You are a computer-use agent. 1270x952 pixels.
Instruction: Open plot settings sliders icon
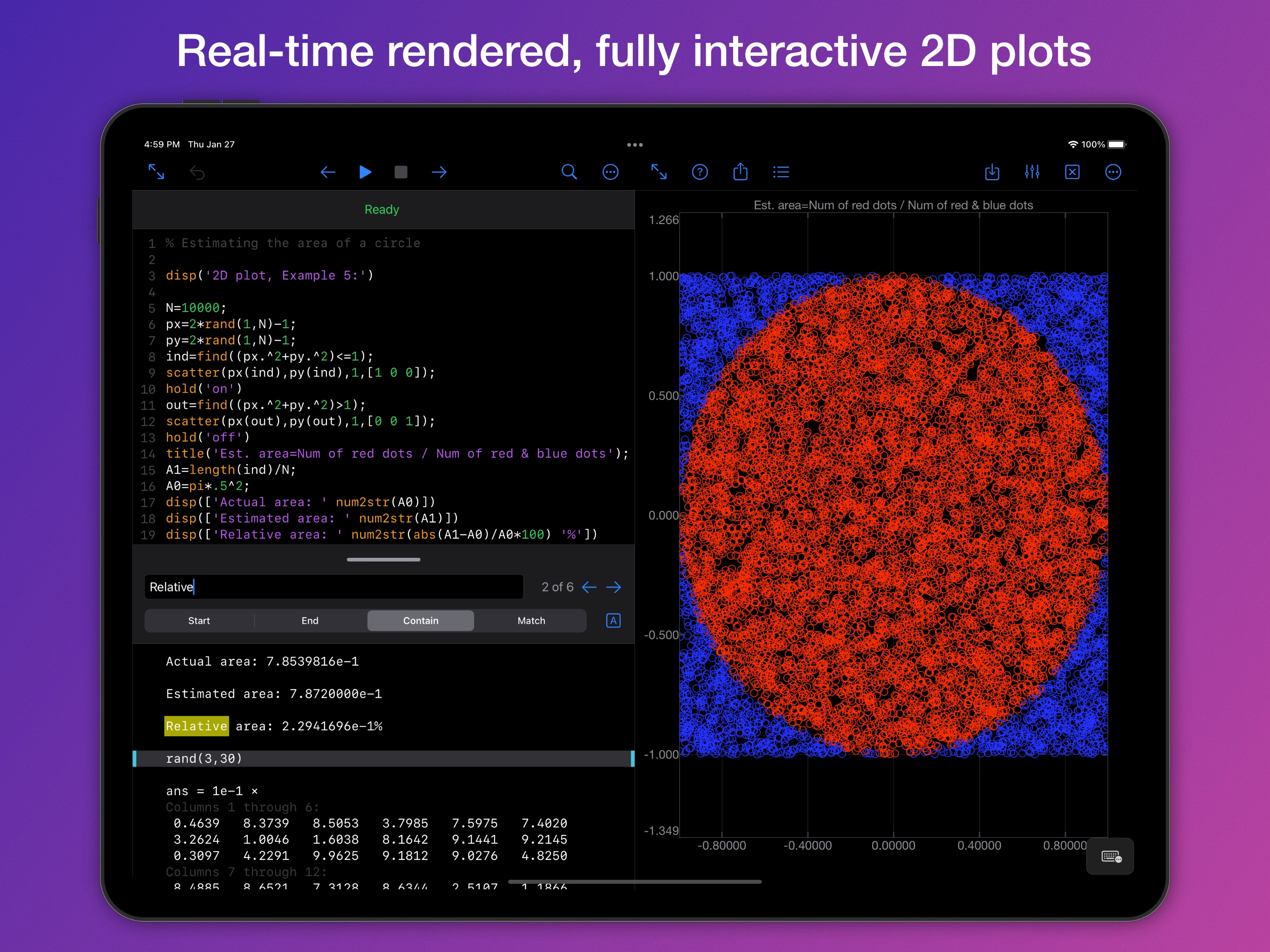coord(1032,172)
